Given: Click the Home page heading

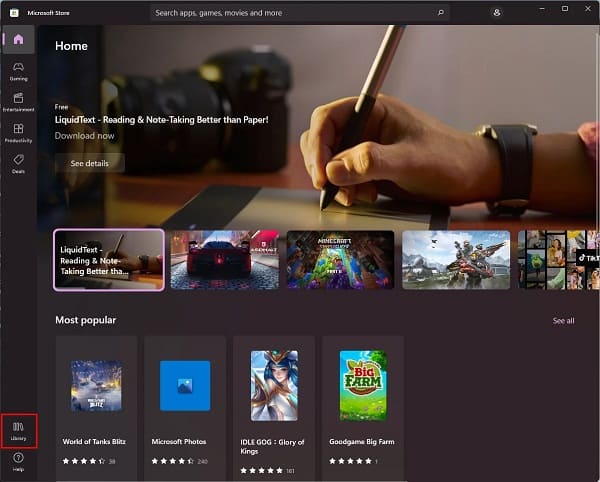Looking at the screenshot, I should [x=71, y=46].
